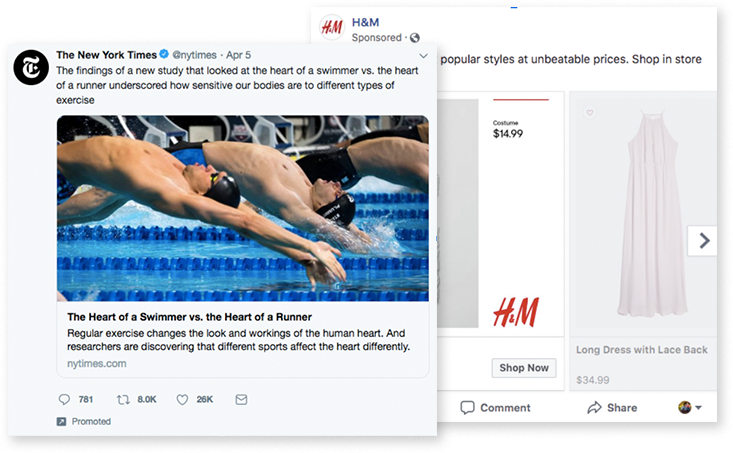Open the profile selector dropdown arrow
Screen dimensions: 733x453
(698, 408)
